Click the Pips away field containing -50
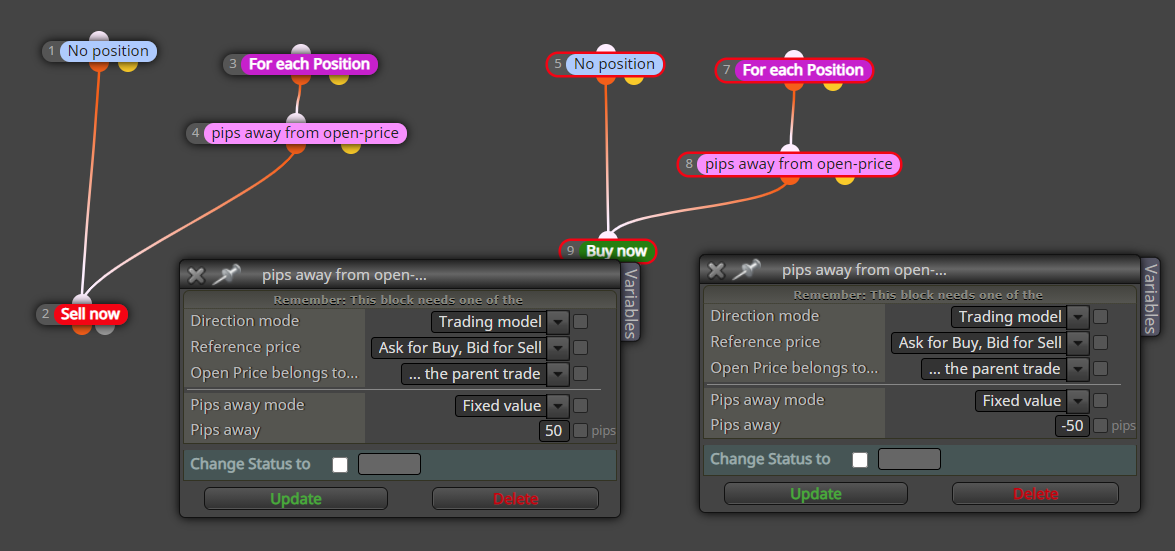This screenshot has width=1175, height=551. [x=1073, y=426]
